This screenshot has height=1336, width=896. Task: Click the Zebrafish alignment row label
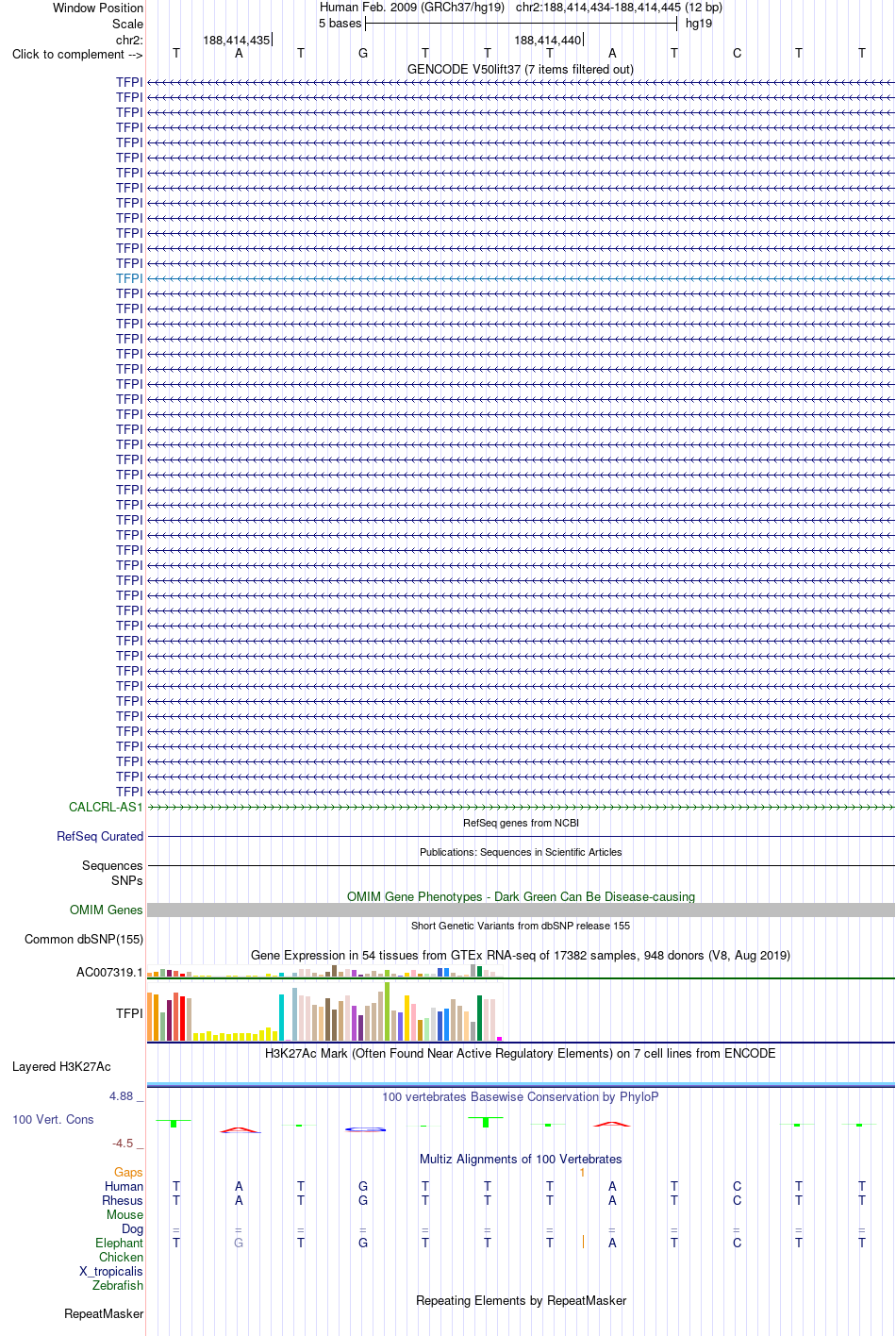118,1285
